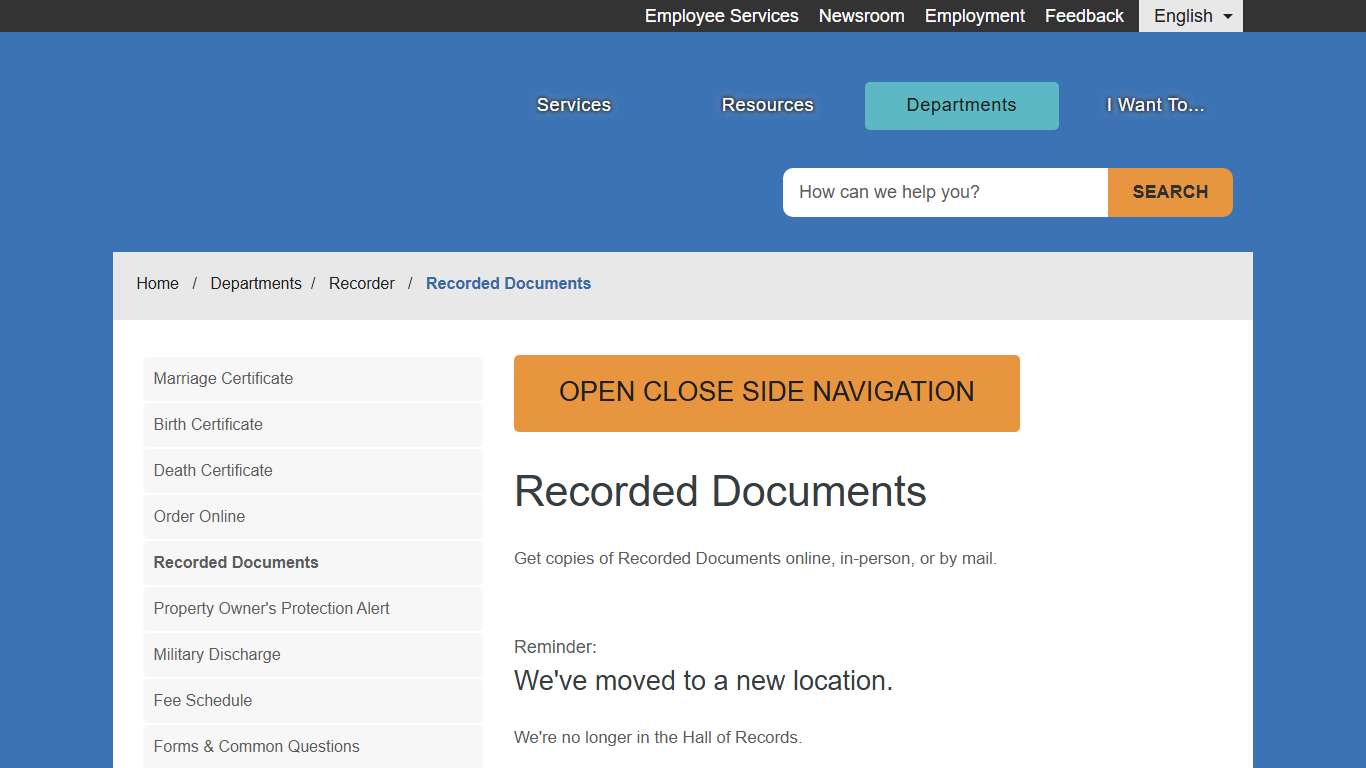Open the OPEN CLOSE SIDE NAVIGATION toggle
The image size is (1366, 768).
click(766, 392)
